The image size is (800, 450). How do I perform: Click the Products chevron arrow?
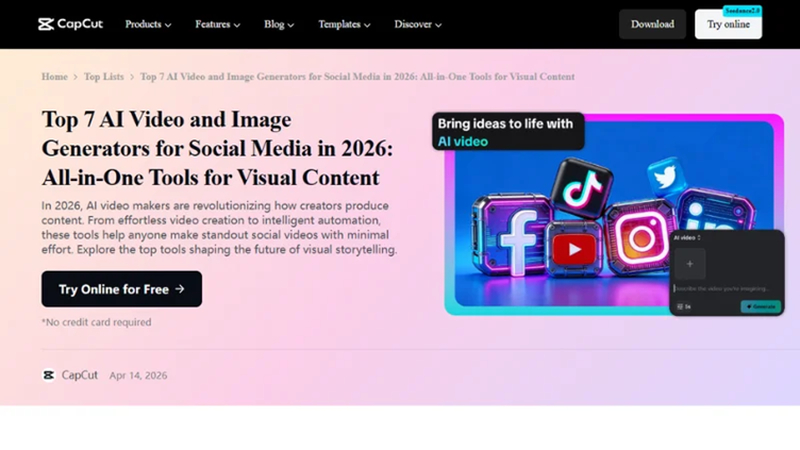pos(168,25)
